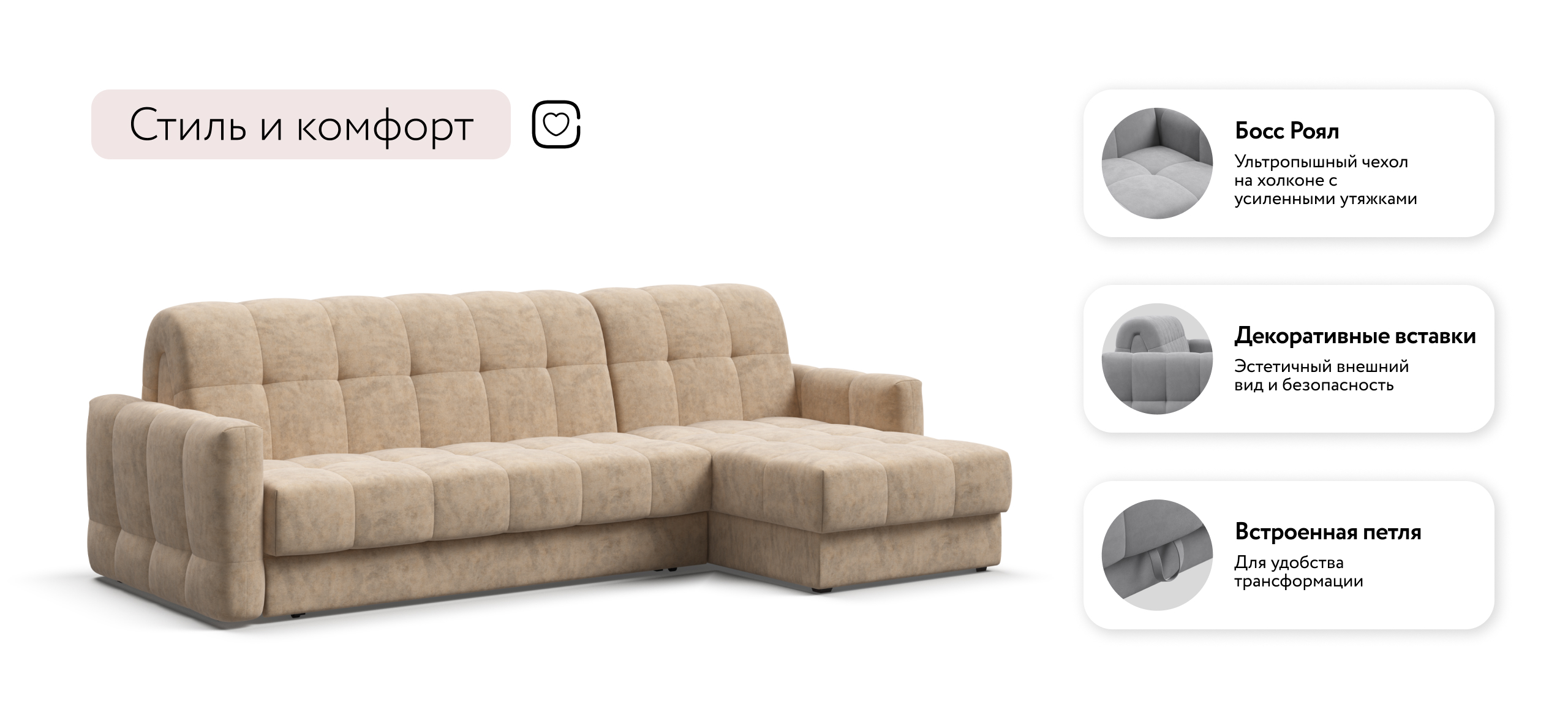Click the black leg under the chaise

point(821,590)
